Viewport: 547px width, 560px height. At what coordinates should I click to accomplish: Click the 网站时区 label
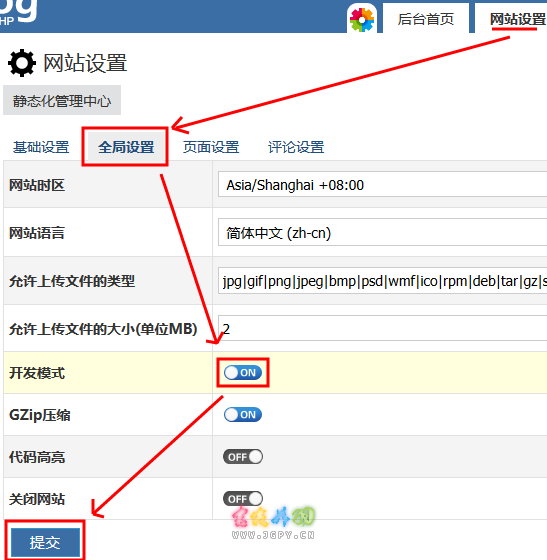click(37, 185)
